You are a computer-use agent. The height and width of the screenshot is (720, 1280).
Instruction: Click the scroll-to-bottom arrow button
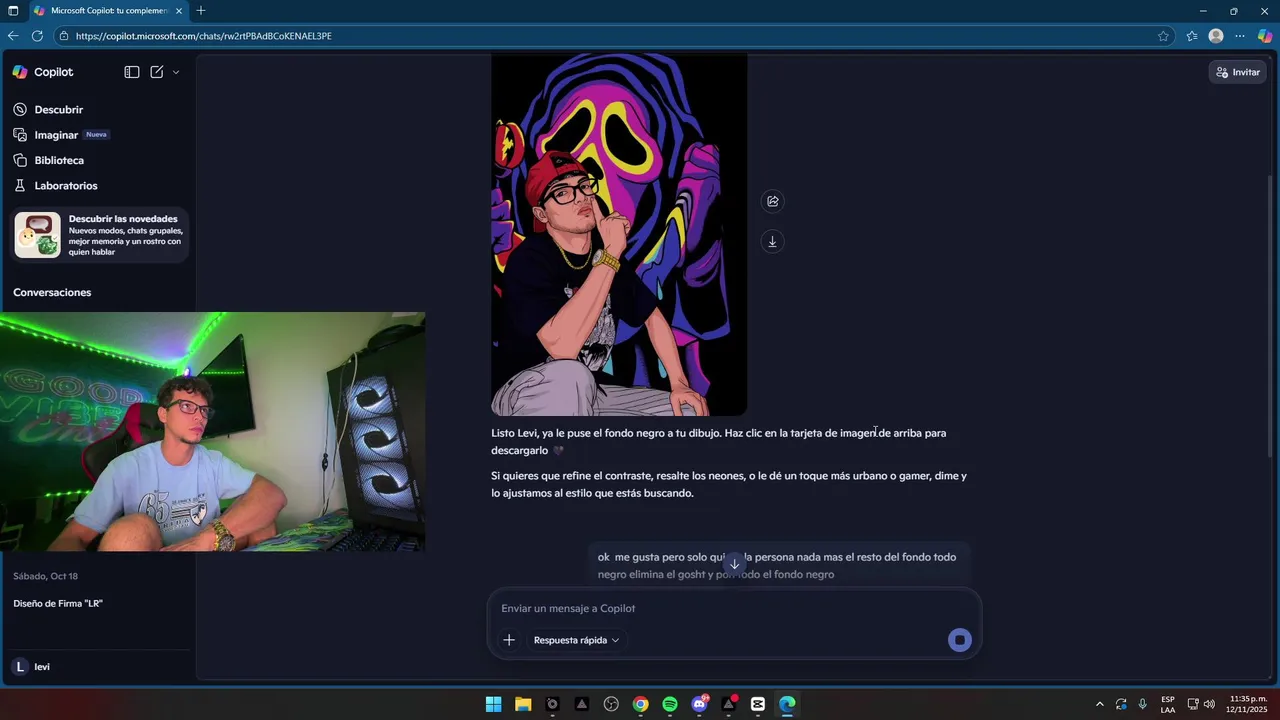(x=734, y=564)
